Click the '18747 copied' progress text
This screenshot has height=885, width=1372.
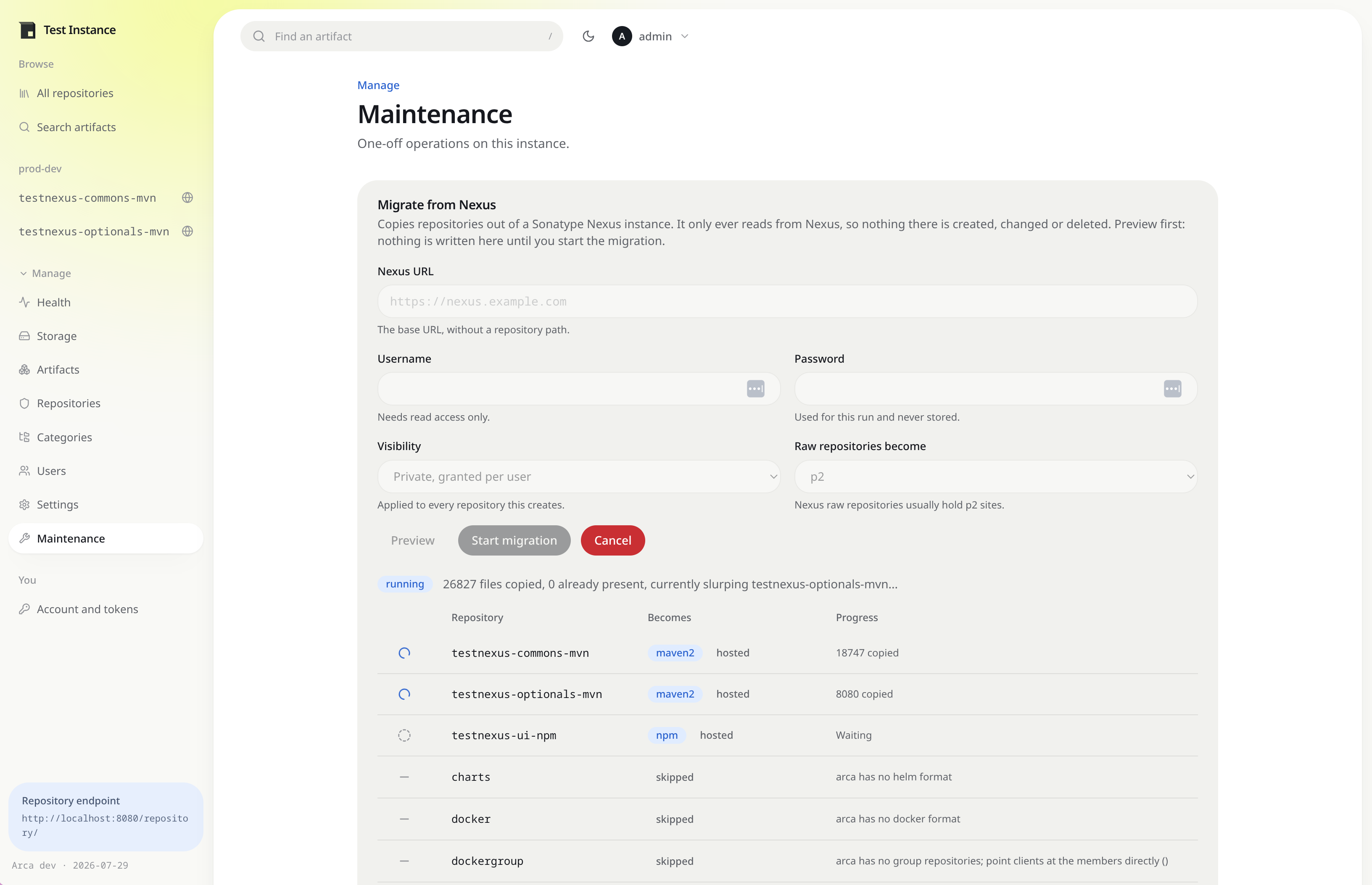pos(867,653)
